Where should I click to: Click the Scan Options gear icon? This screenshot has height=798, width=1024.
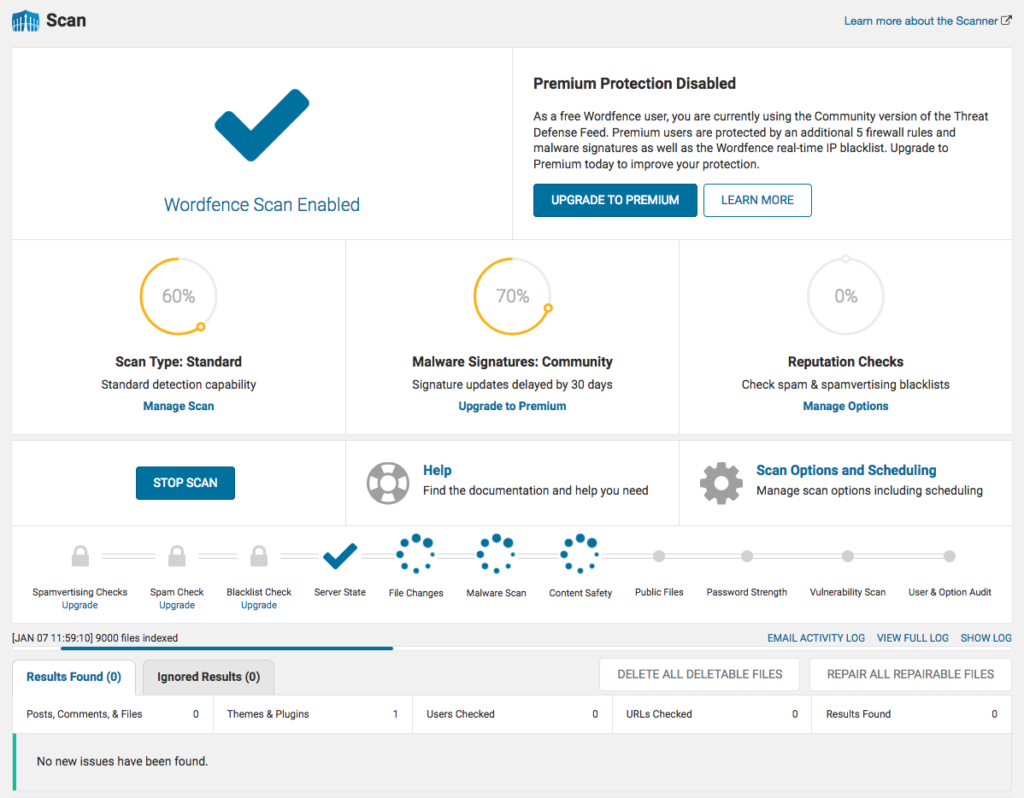(x=722, y=483)
